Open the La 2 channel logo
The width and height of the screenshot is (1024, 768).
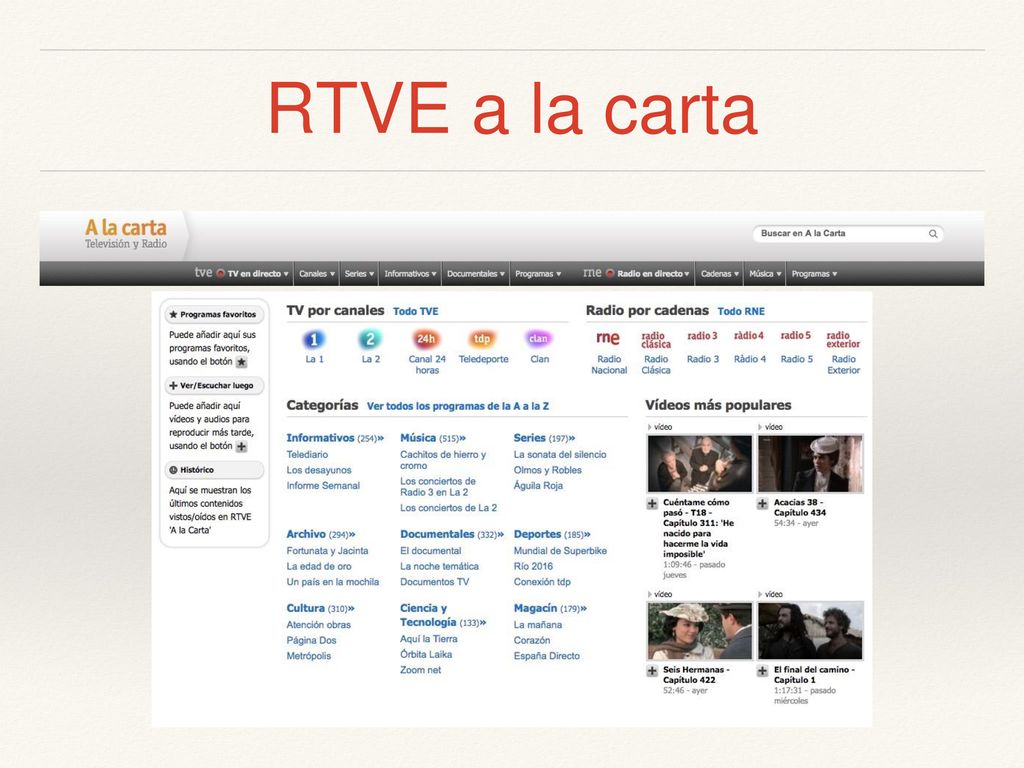click(x=370, y=339)
